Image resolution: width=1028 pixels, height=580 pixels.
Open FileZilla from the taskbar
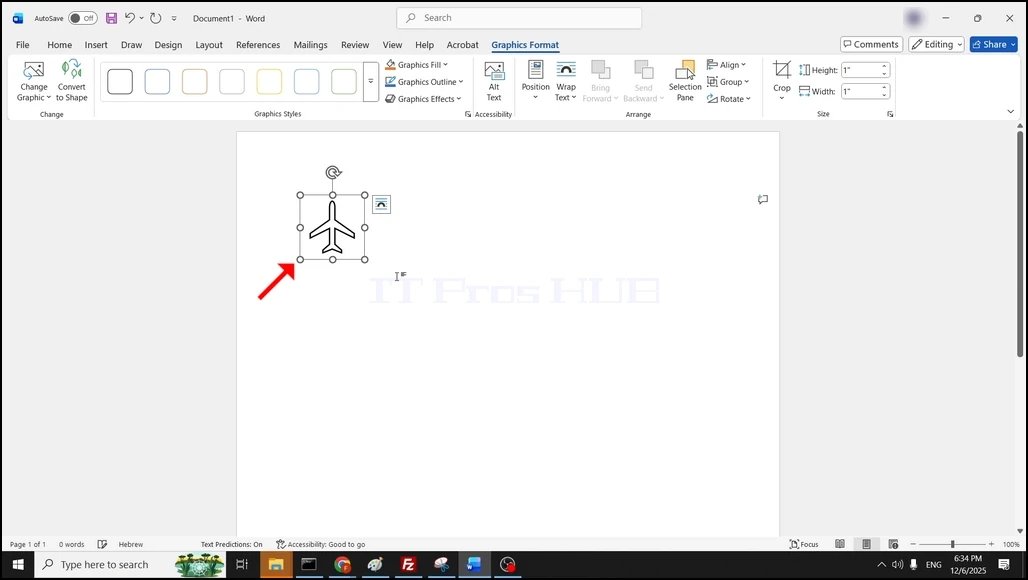click(x=408, y=564)
